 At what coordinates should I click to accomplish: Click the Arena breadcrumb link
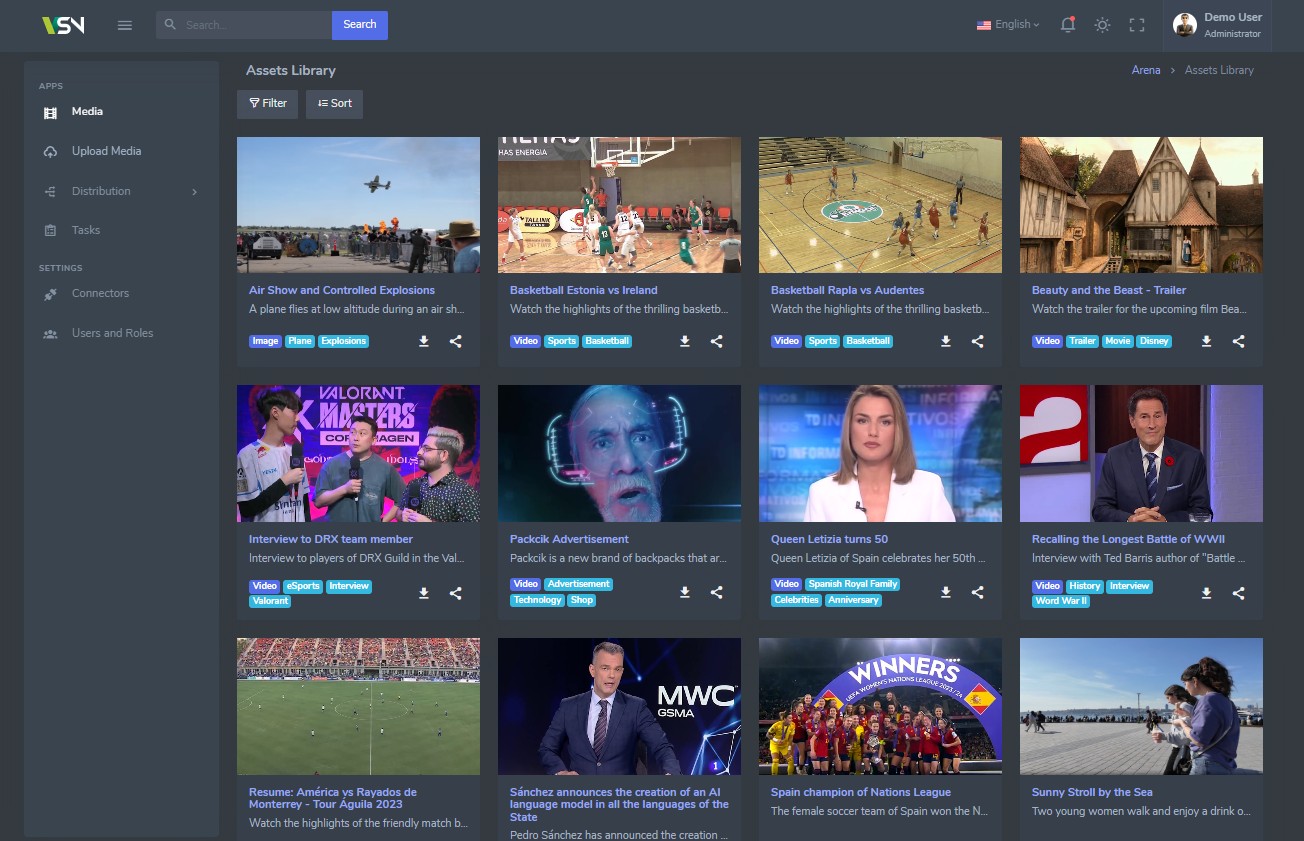[1146, 70]
